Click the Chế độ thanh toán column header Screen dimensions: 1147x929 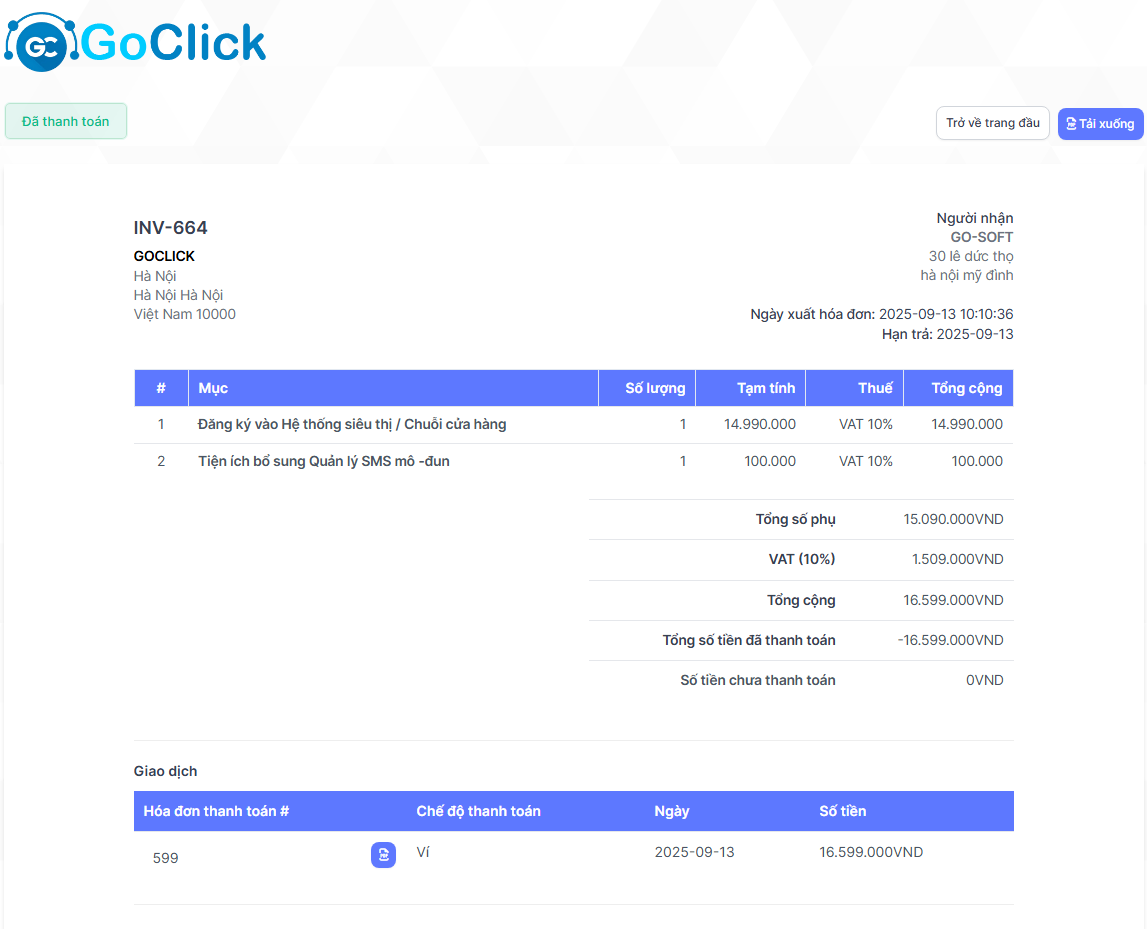(x=478, y=811)
